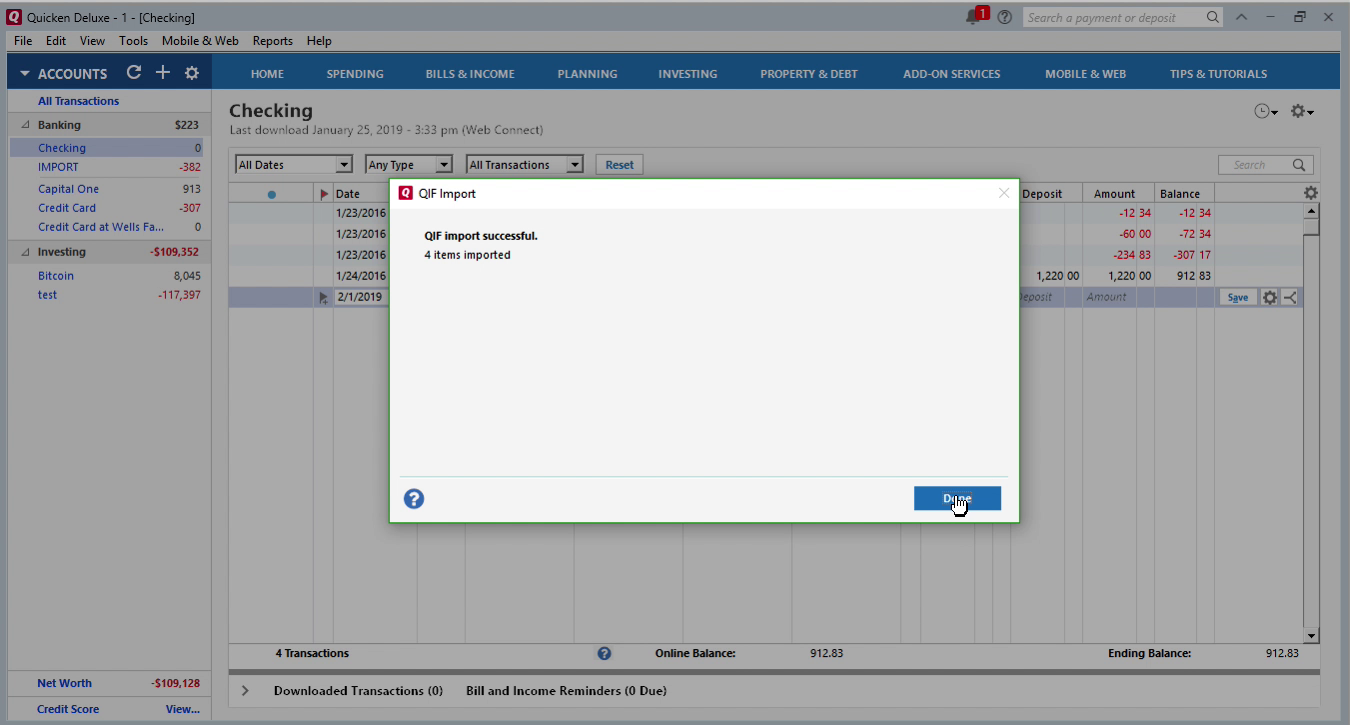Open the File menu
Viewport: 1350px width, 725px height.
coord(23,41)
